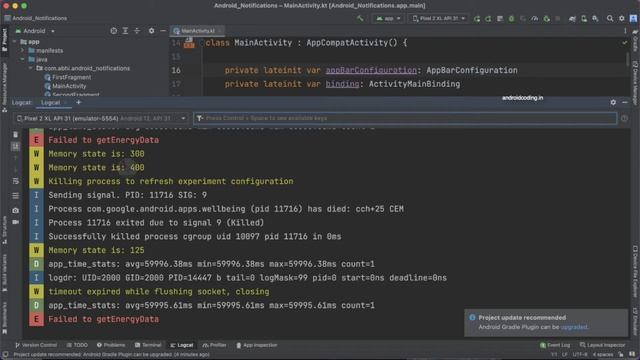Click the Device Manager toolbar icon

tap(584, 18)
